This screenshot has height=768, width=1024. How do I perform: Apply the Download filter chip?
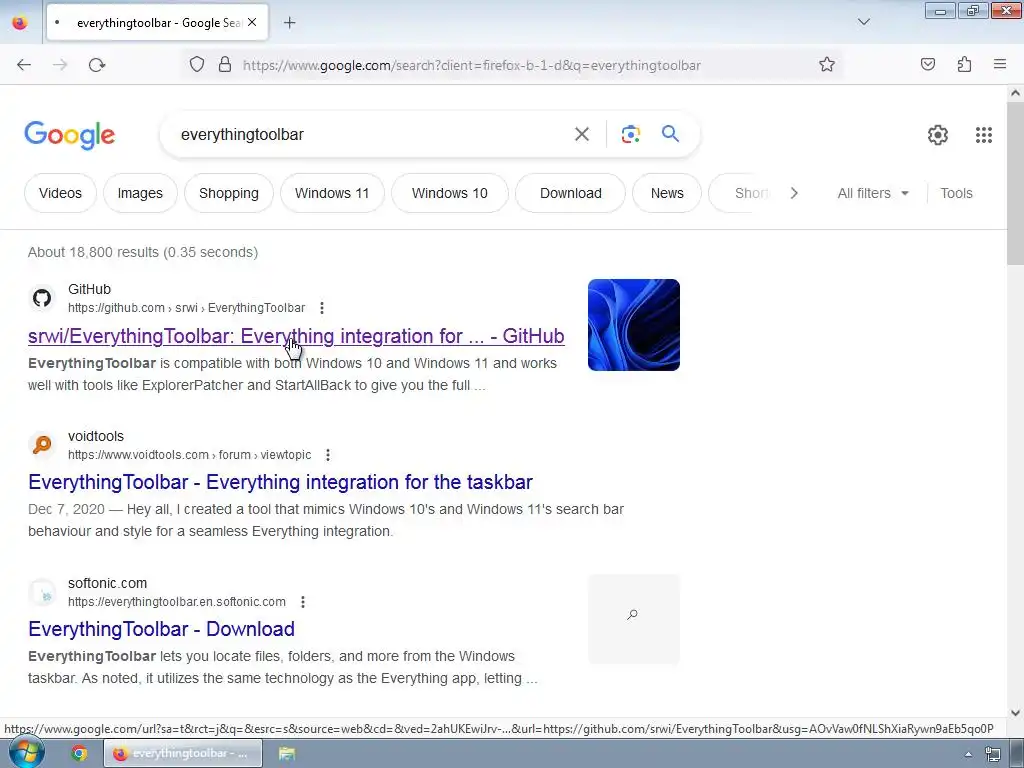click(x=570, y=193)
